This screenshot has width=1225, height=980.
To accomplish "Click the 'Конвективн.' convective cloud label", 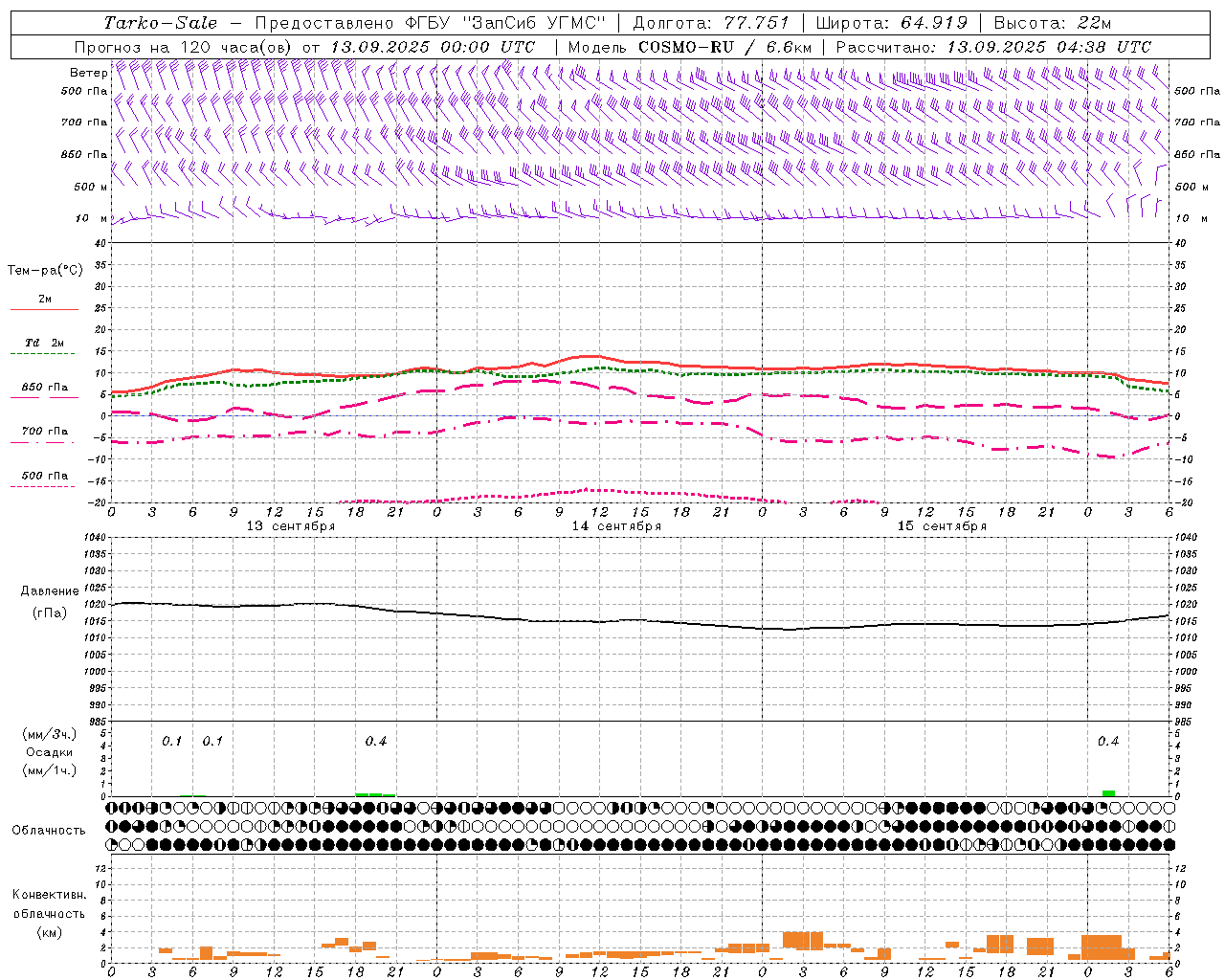I will coord(49,895).
